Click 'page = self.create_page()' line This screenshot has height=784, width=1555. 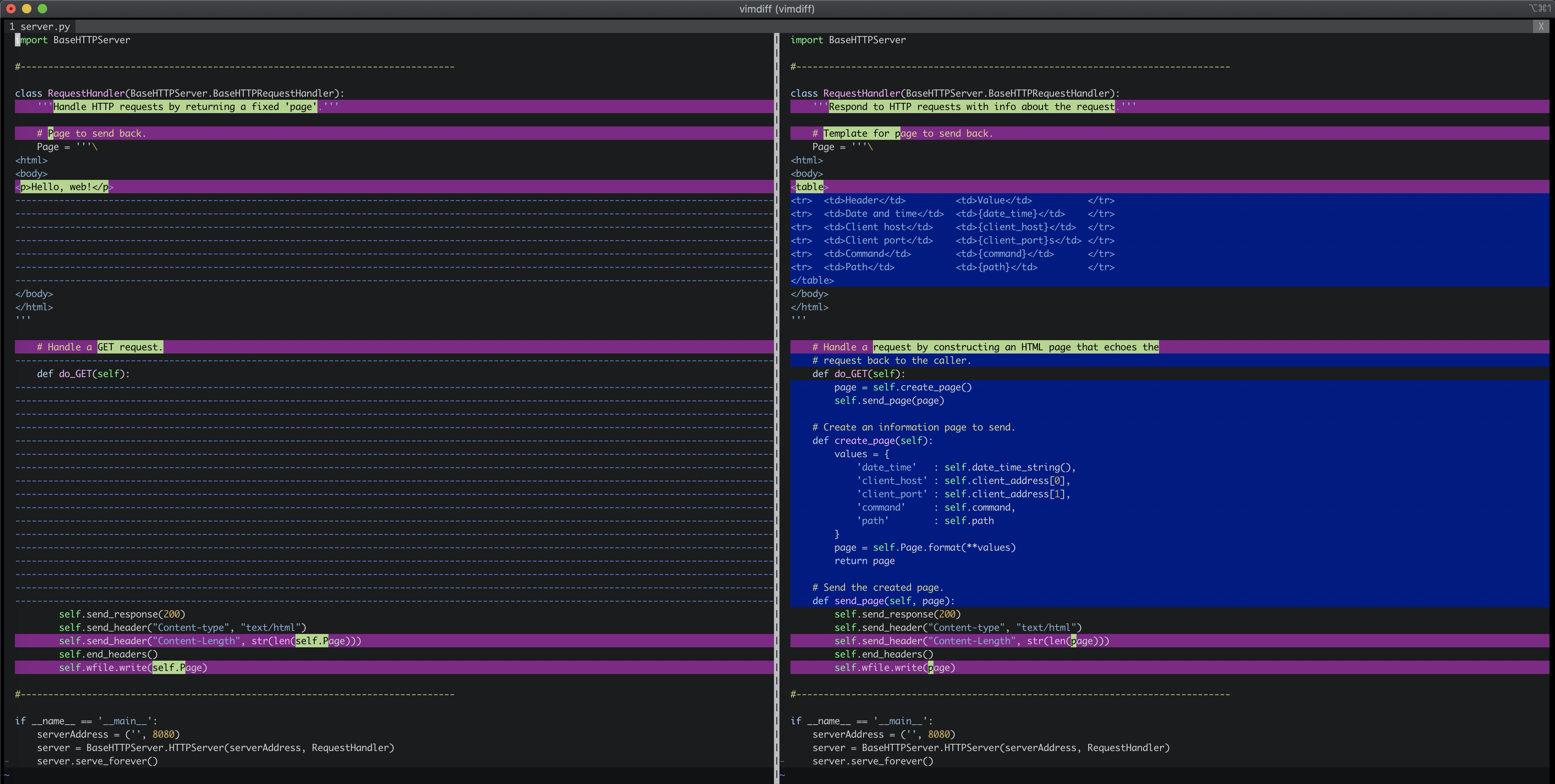point(903,387)
